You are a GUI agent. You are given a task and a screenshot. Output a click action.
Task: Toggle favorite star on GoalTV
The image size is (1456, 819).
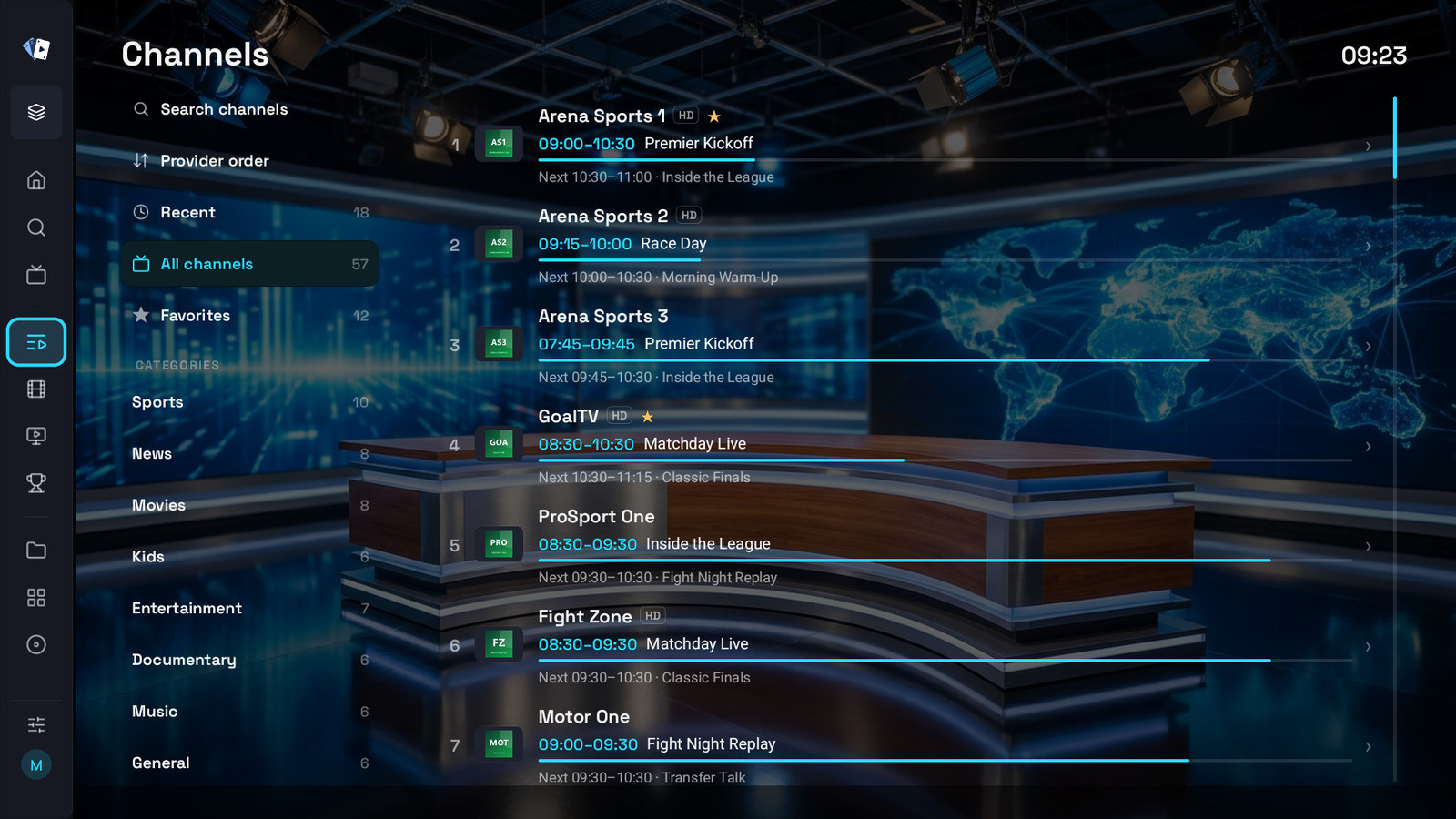(x=647, y=417)
